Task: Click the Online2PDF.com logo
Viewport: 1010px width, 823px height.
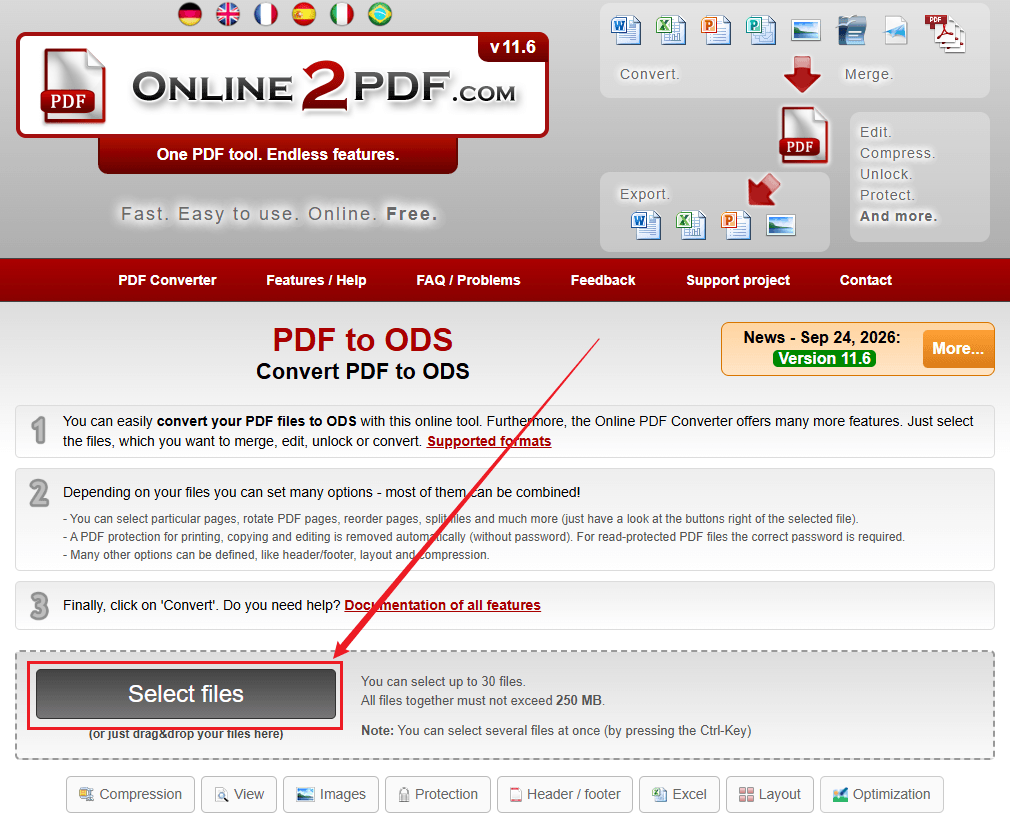Action: [x=282, y=86]
